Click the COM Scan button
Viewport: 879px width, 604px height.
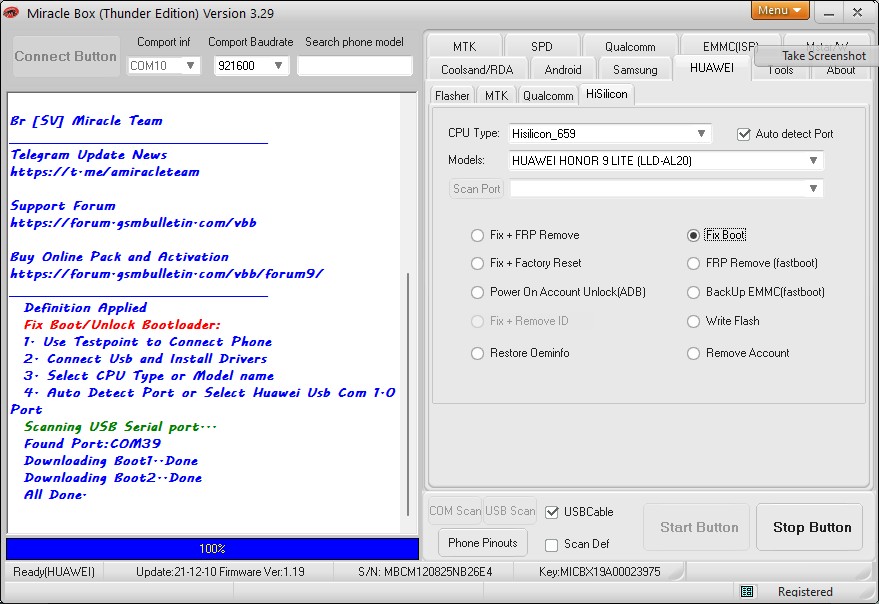point(455,511)
